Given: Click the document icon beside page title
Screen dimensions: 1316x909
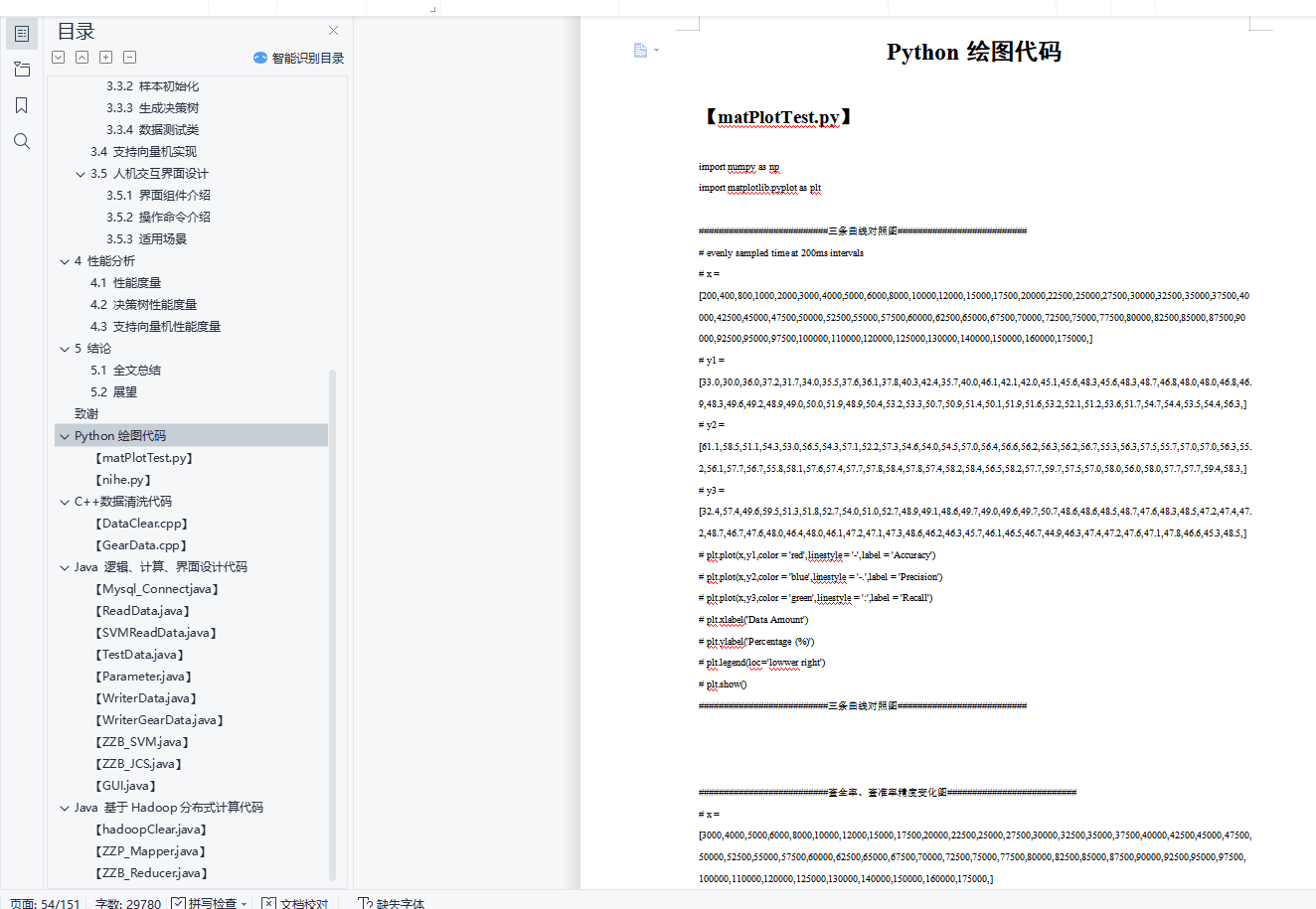Looking at the screenshot, I should point(641,50).
